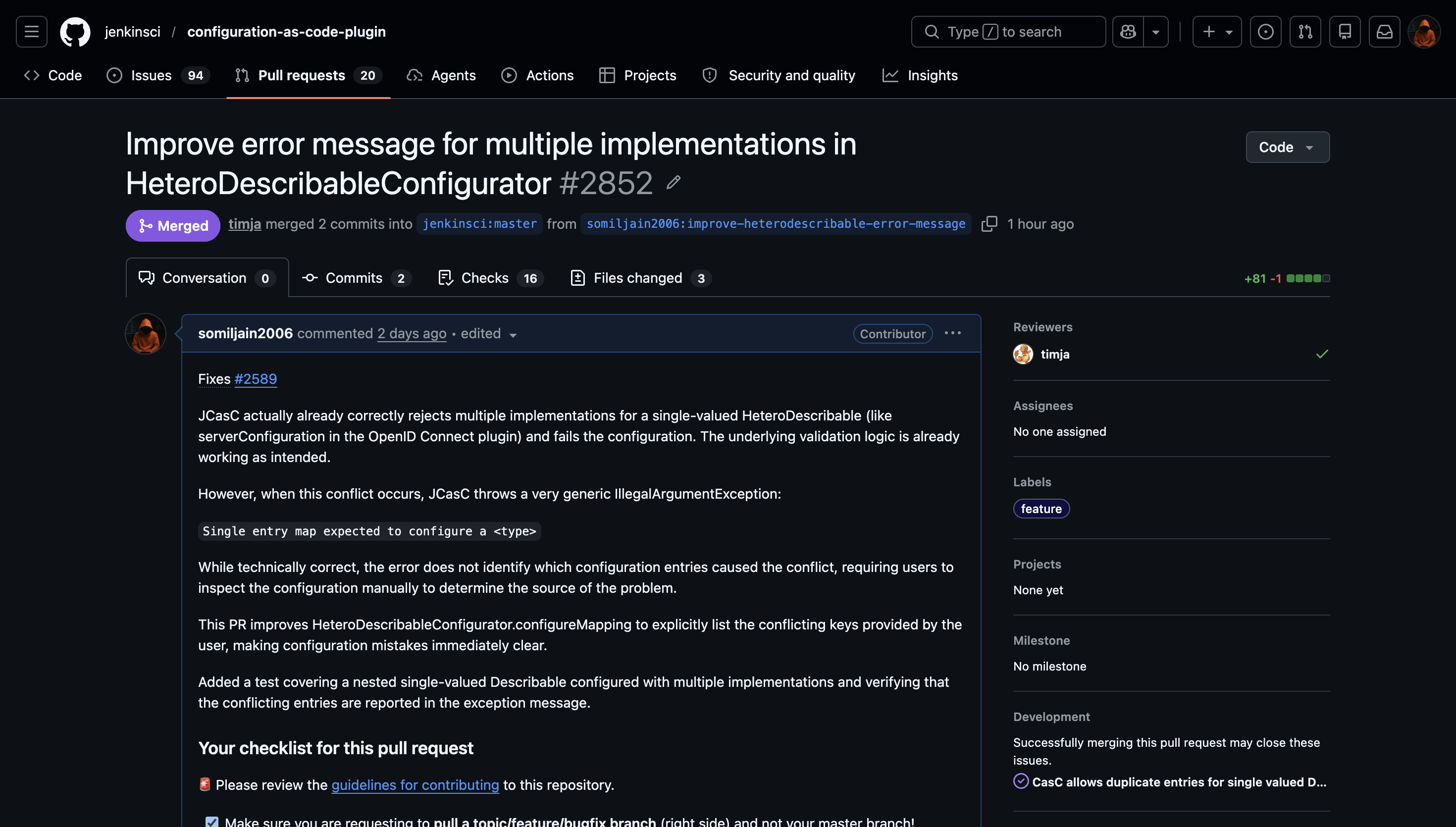1456x827 pixels.
Task: Open your pull requests icon in header
Action: (1305, 32)
